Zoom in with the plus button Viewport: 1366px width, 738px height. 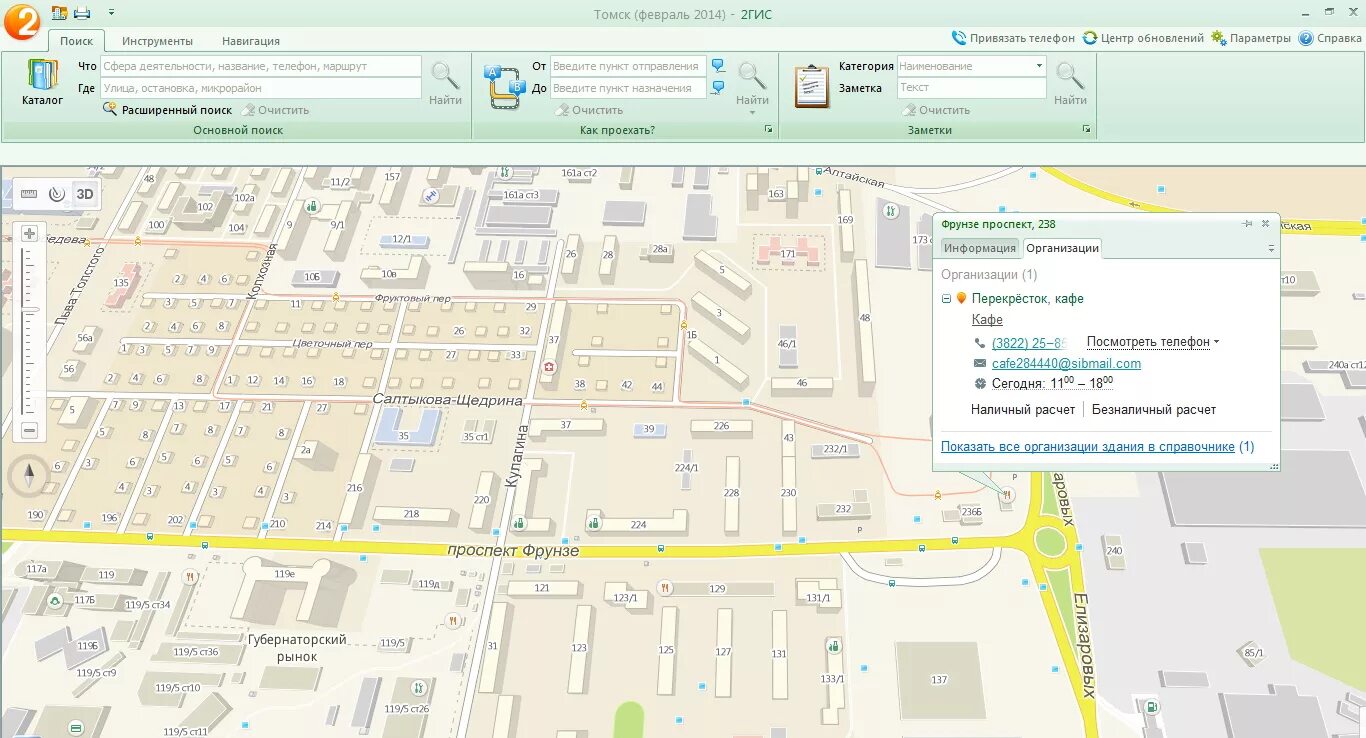29,234
